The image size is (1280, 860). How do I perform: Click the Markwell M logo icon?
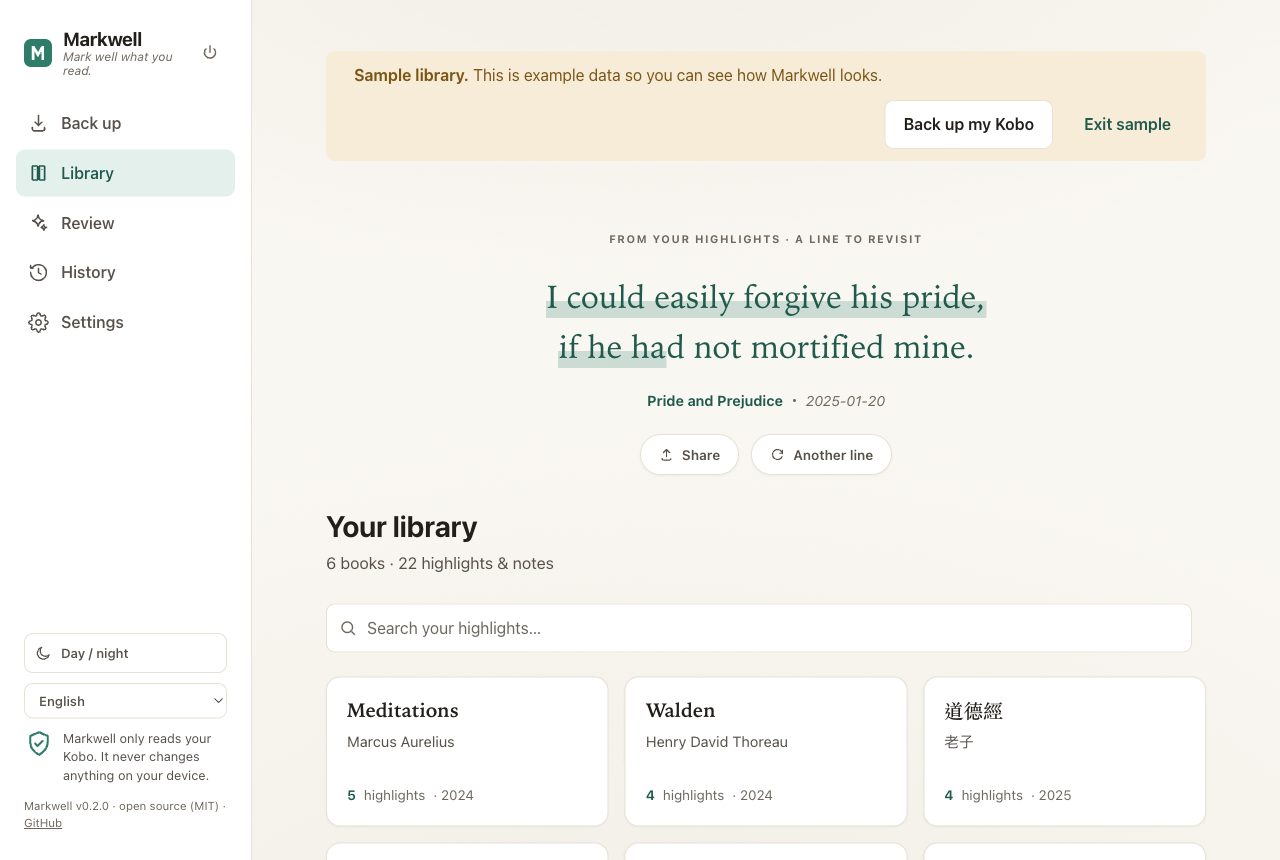(38, 53)
